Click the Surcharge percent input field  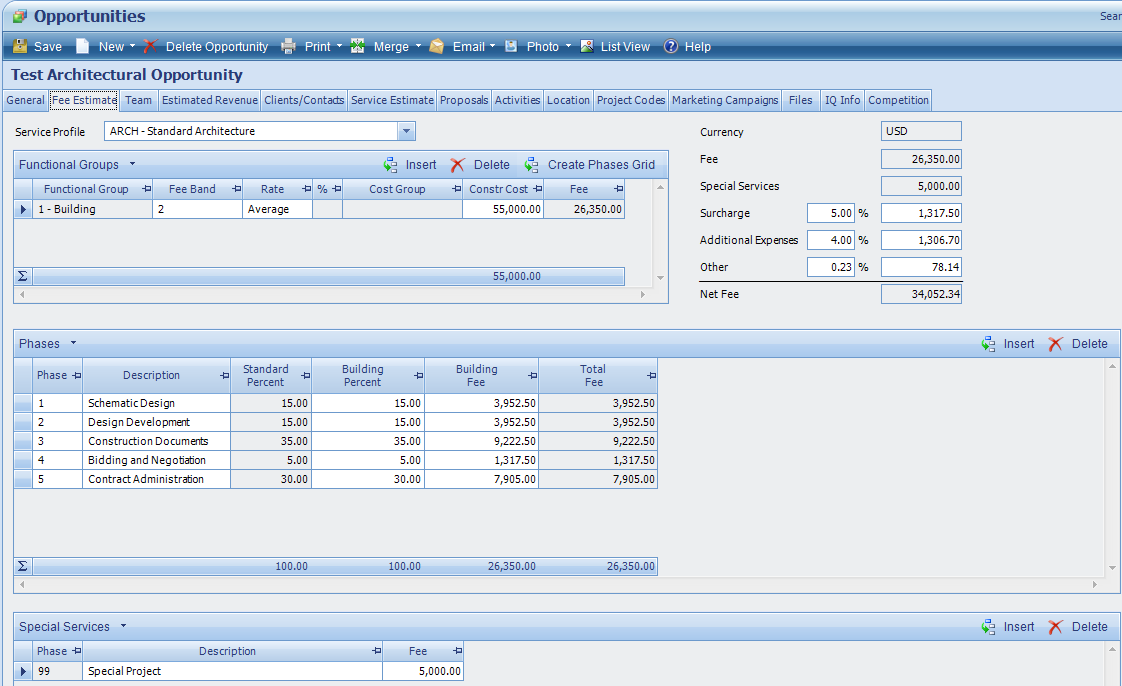(x=830, y=213)
